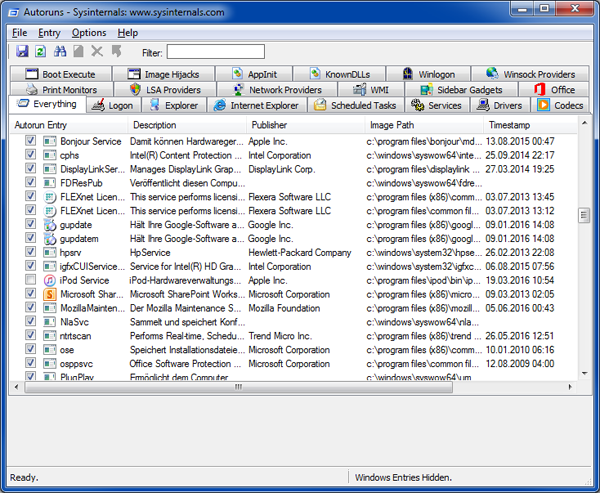Select the Winsock Providers tab
This screenshot has height=493, width=600.
pyautogui.click(x=530, y=74)
